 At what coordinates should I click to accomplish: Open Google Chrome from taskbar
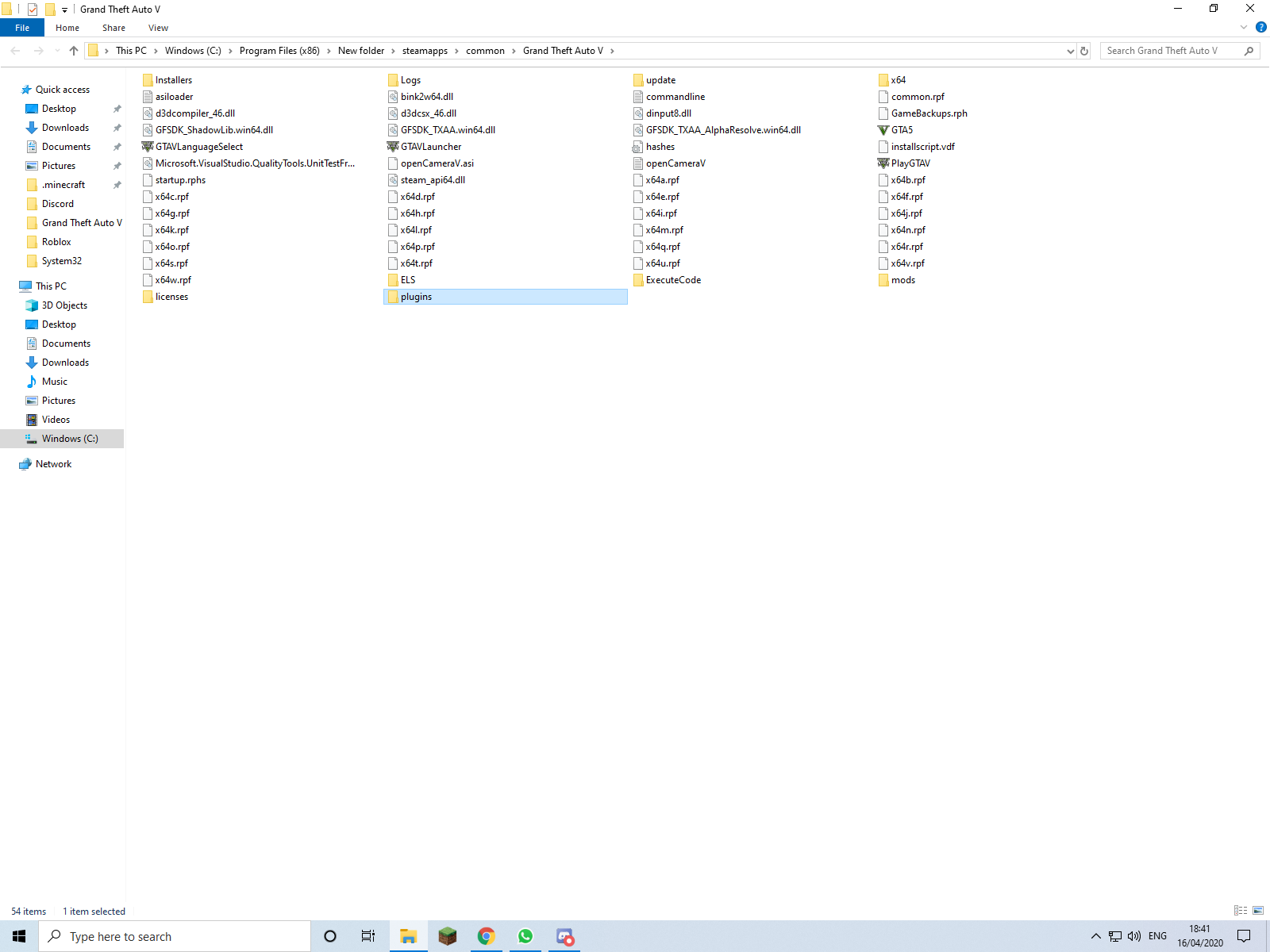pos(487,936)
